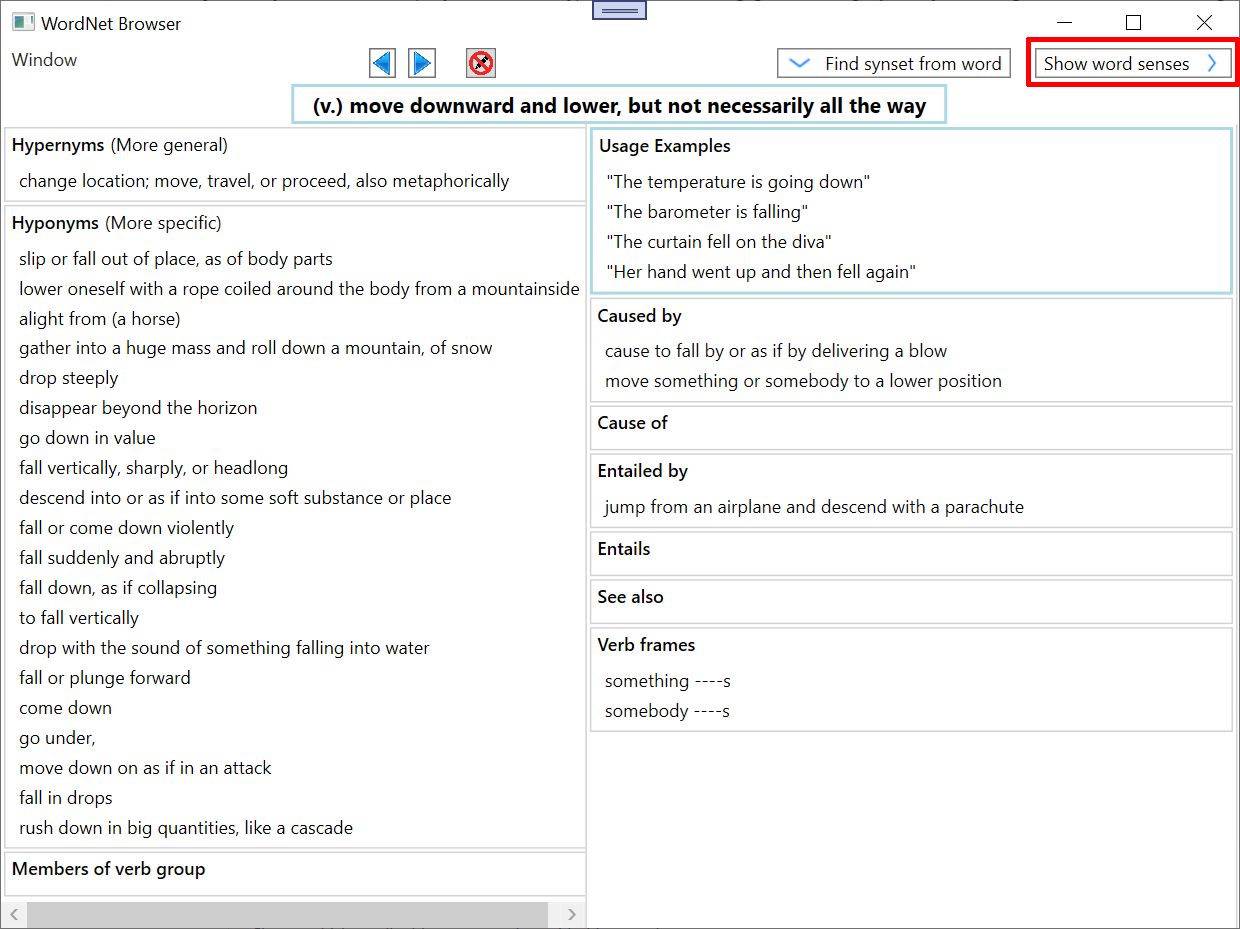
Task: Select hypernym 'change location; move, travel, or proceed'
Action: (264, 181)
